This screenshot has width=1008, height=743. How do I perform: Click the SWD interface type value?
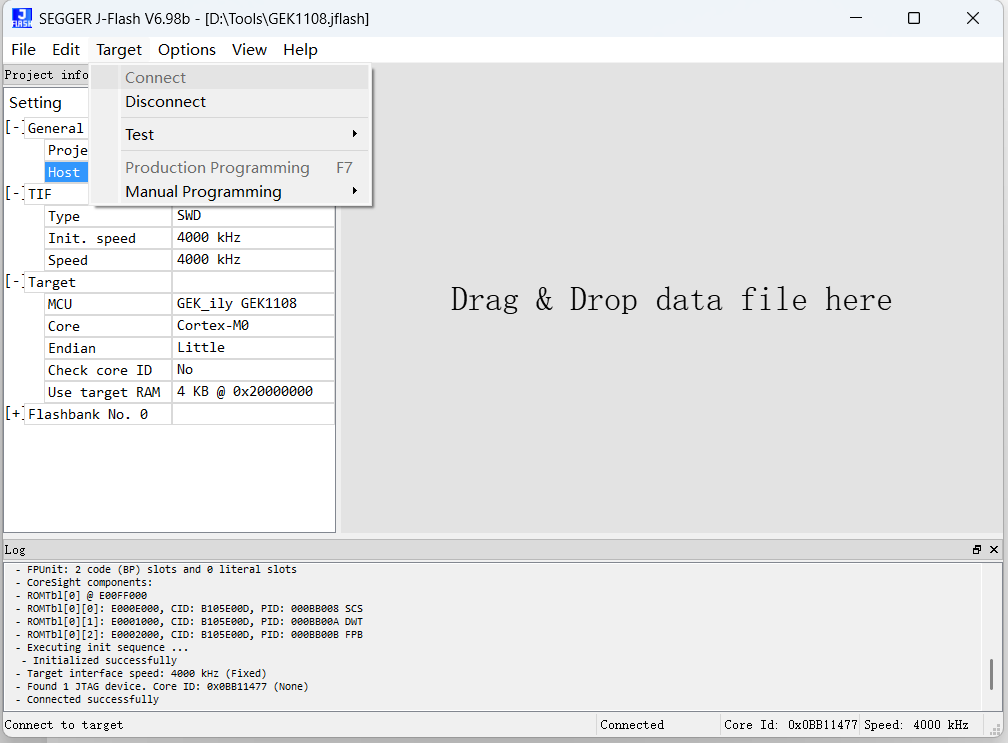click(x=253, y=216)
